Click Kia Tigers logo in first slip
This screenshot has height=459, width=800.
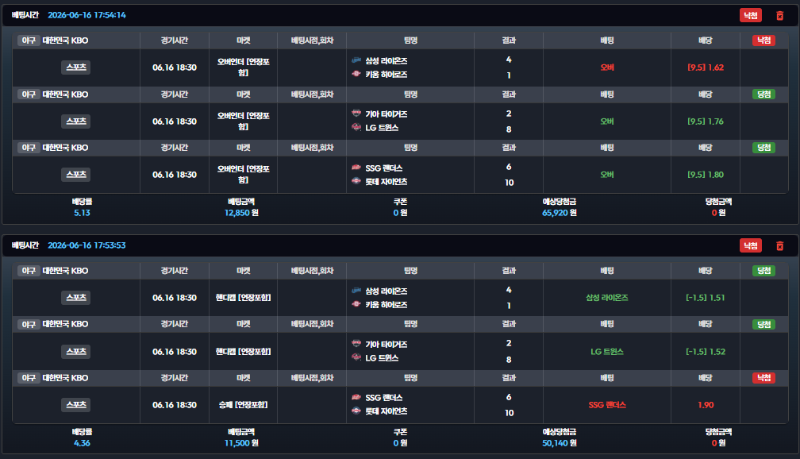point(356,114)
